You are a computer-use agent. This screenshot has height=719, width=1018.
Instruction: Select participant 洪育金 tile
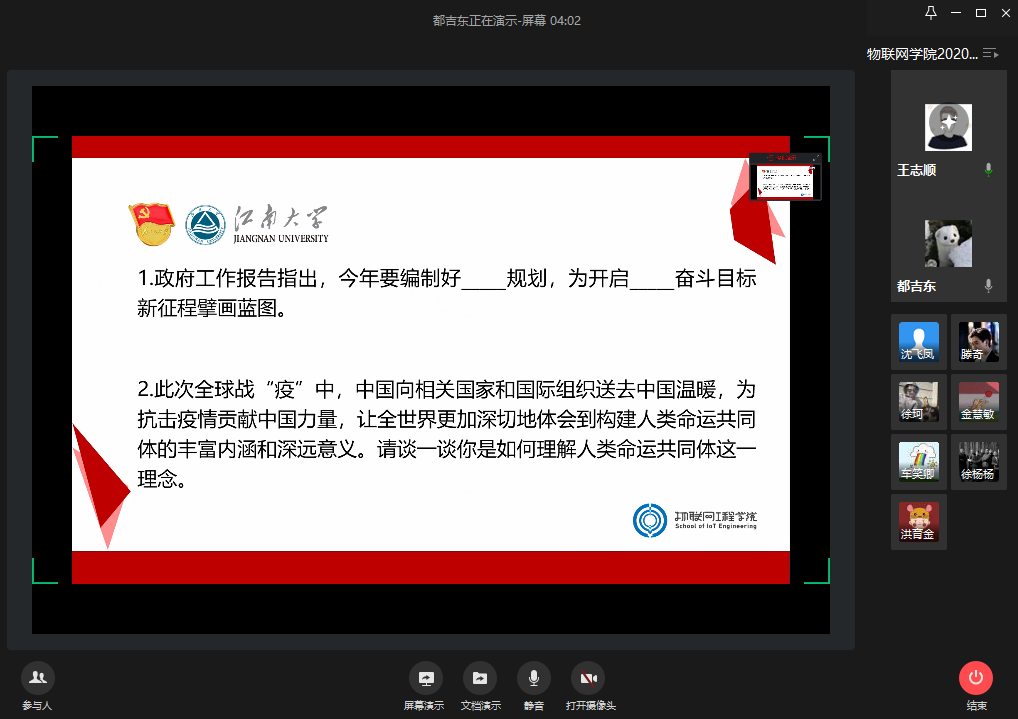918,522
